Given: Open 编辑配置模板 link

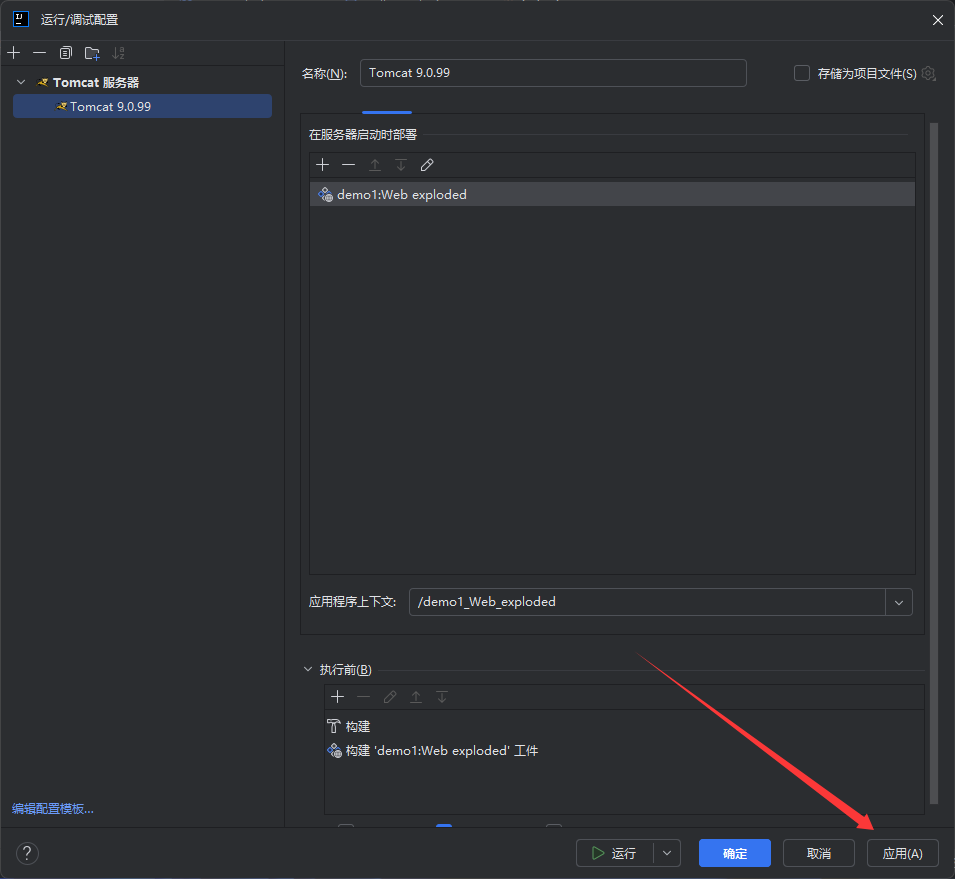Looking at the screenshot, I should pos(53,809).
